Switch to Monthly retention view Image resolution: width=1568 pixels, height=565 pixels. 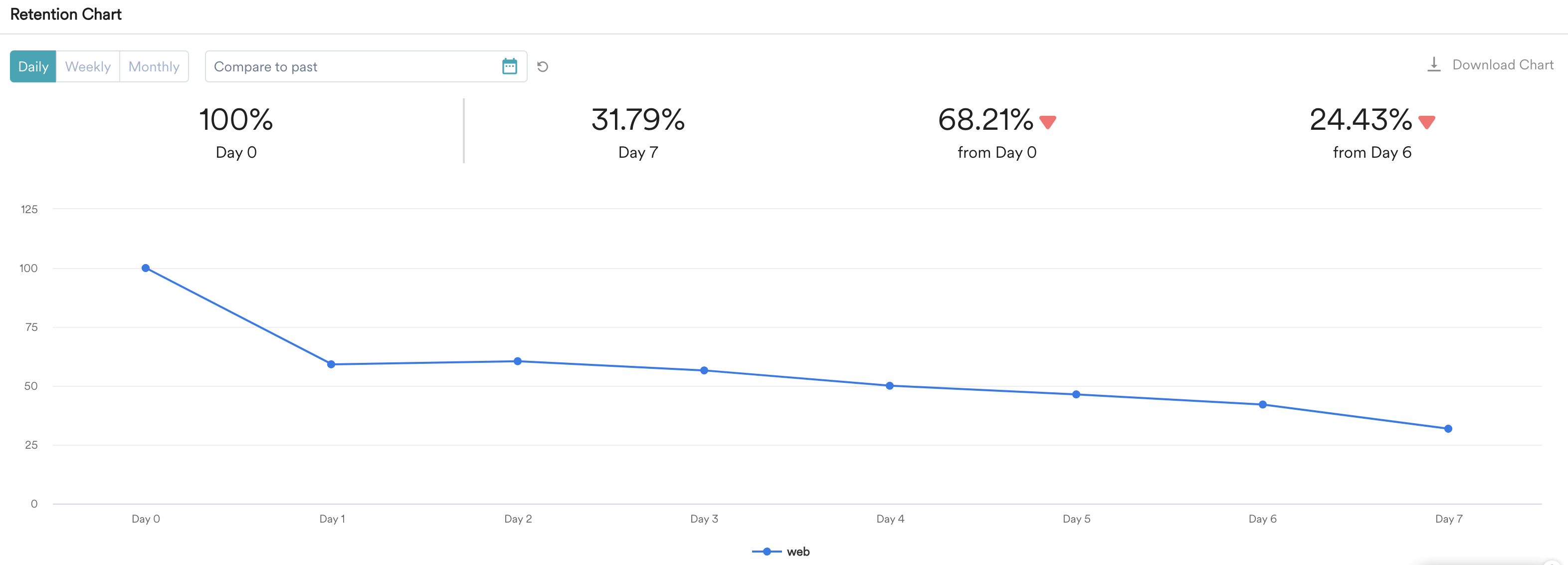click(x=154, y=66)
